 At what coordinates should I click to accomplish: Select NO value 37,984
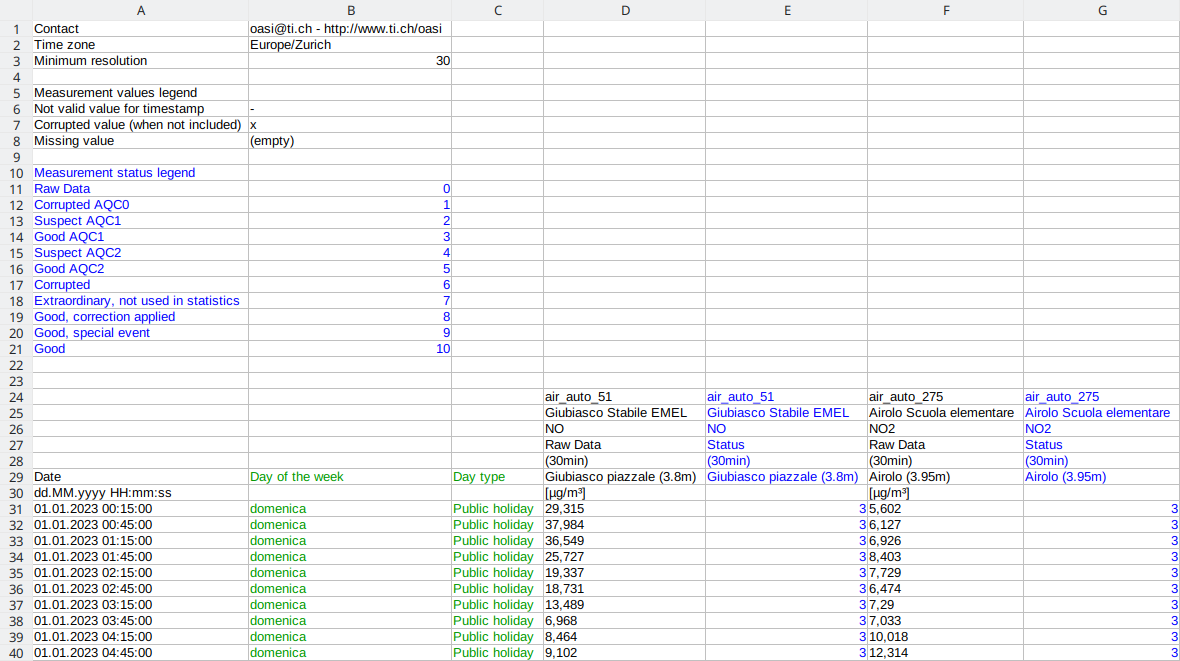coord(625,525)
